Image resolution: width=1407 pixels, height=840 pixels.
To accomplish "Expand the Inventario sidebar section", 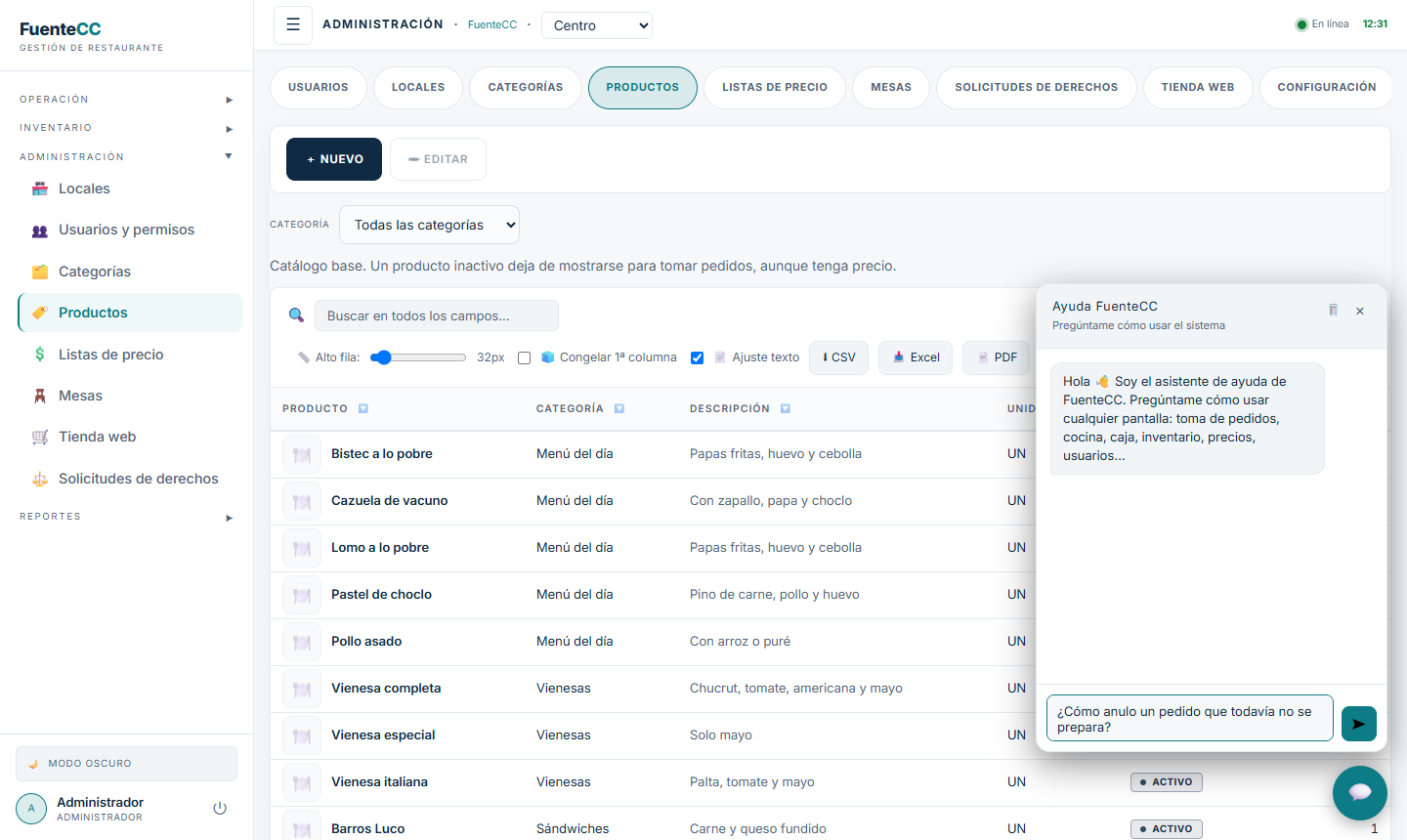I will tap(126, 128).
